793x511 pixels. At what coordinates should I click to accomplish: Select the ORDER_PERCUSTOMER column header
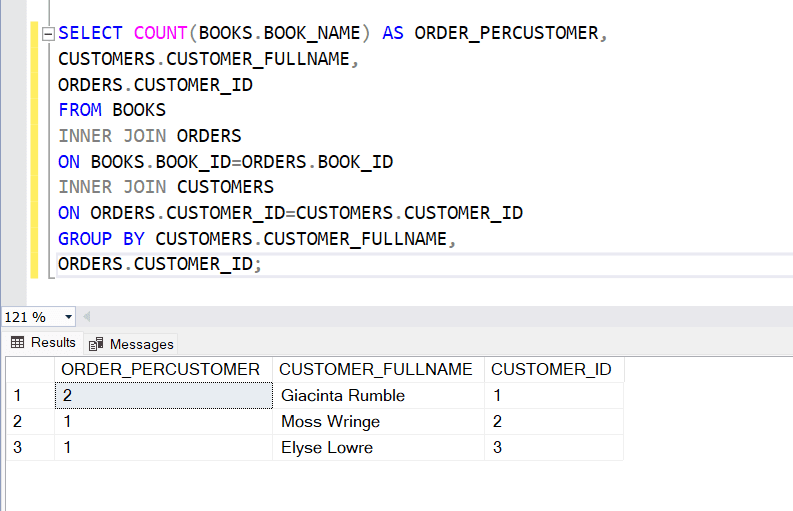(x=163, y=369)
